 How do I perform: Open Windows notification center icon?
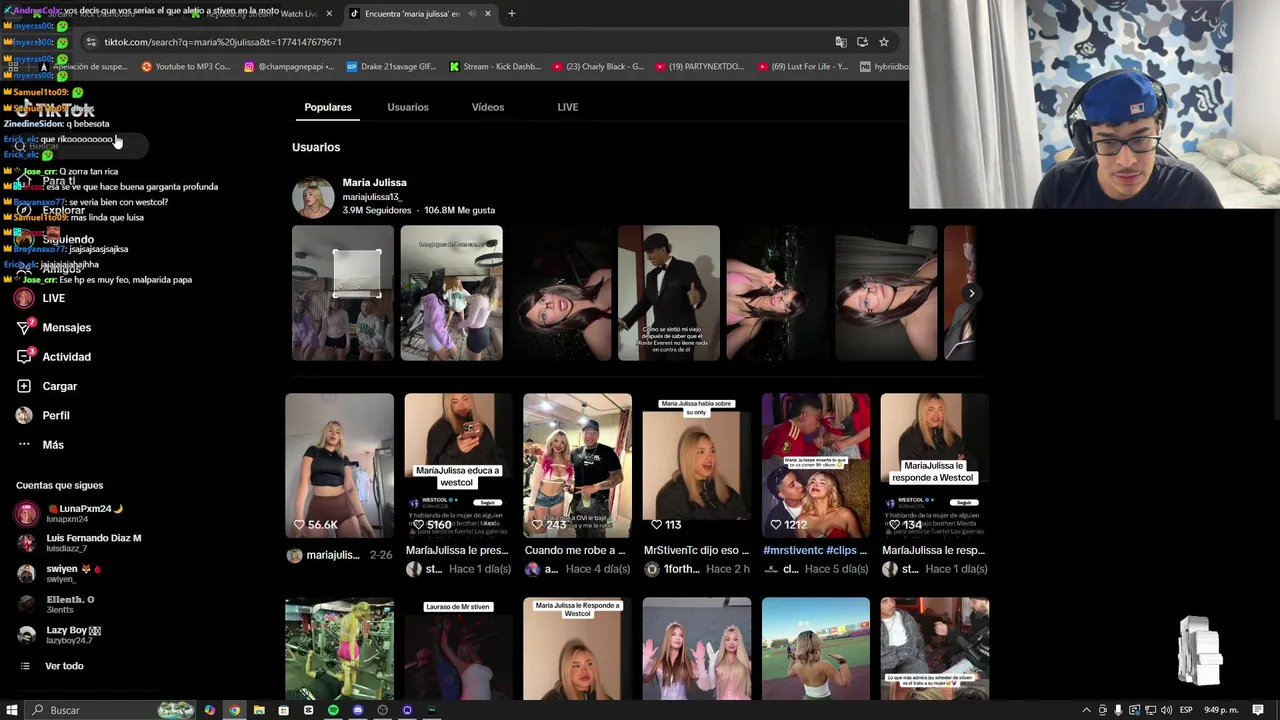point(1258,710)
